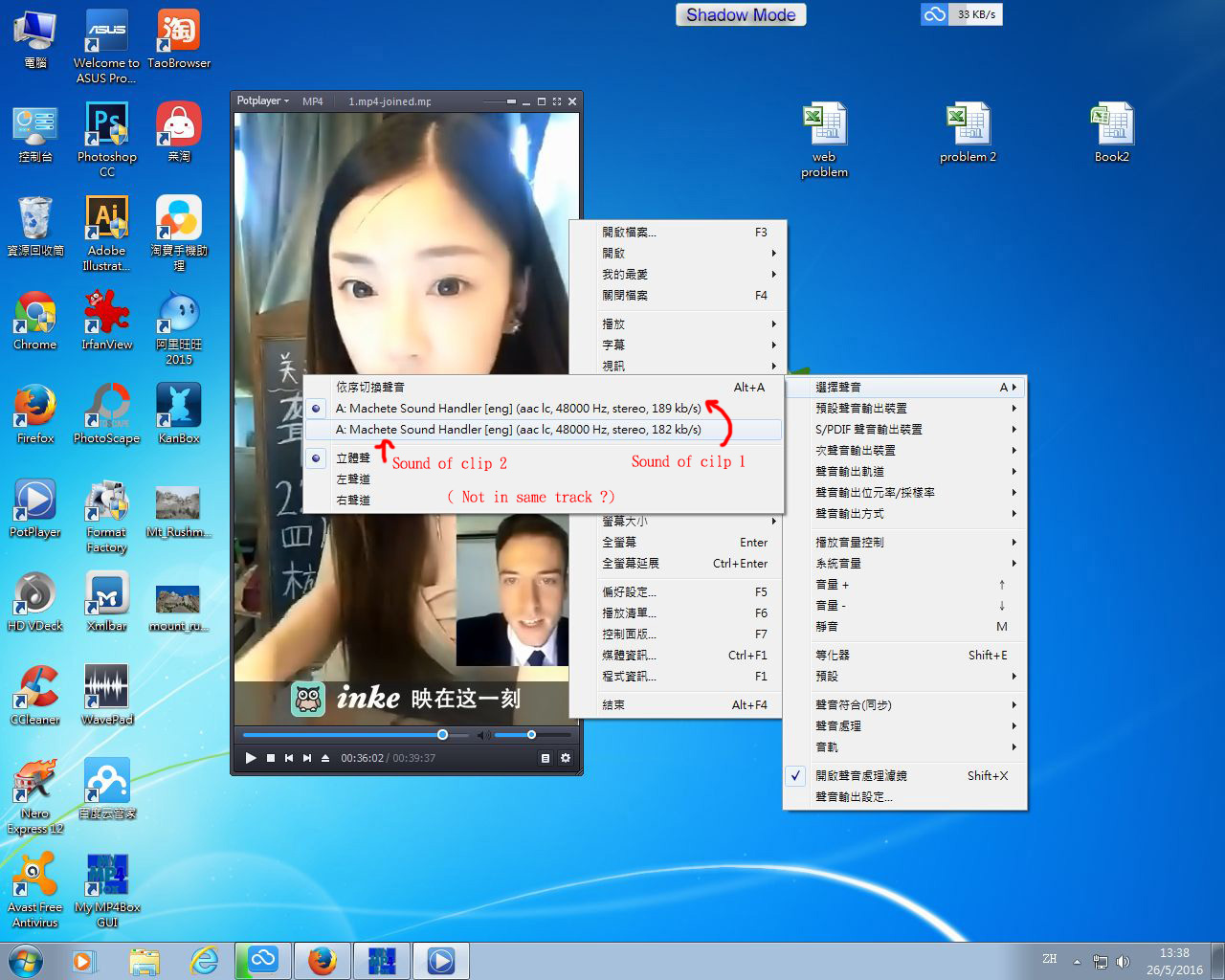Open the HD VDeck desktop shortcut

(35, 601)
